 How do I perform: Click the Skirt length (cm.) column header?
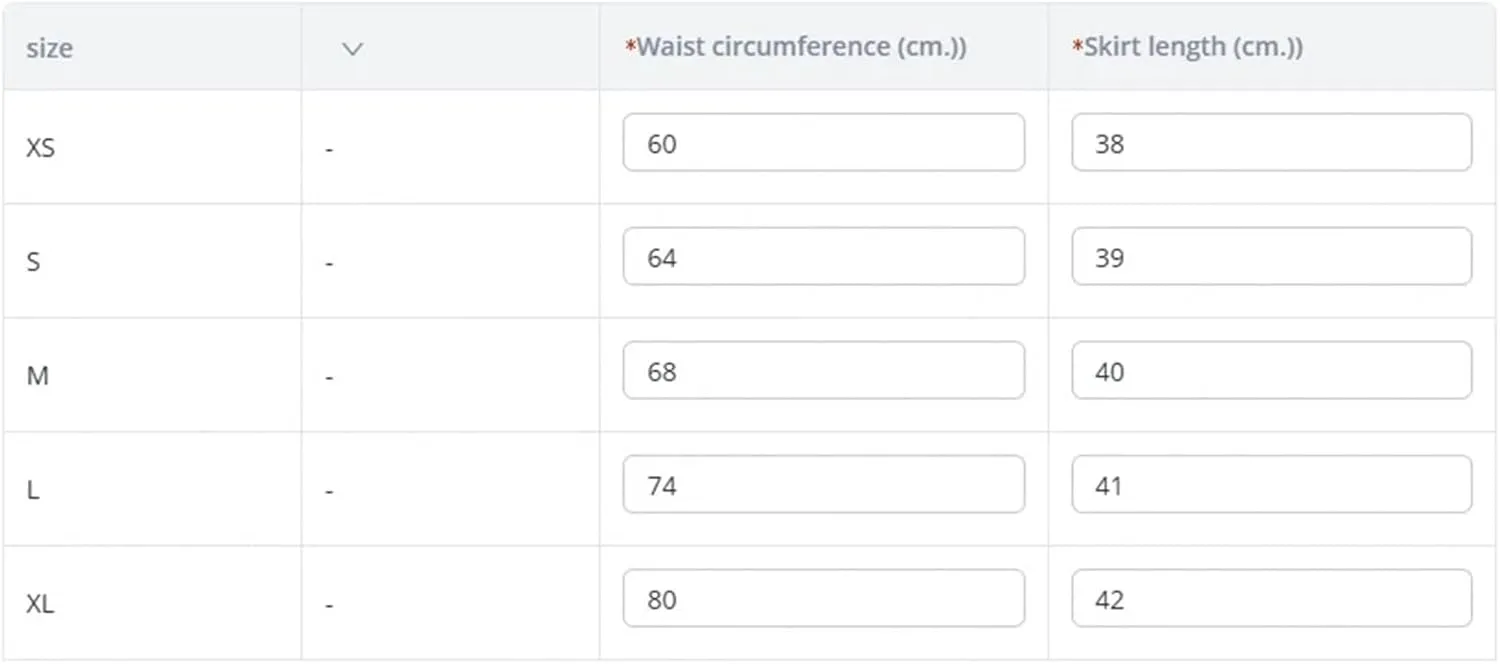pyautogui.click(x=1188, y=47)
